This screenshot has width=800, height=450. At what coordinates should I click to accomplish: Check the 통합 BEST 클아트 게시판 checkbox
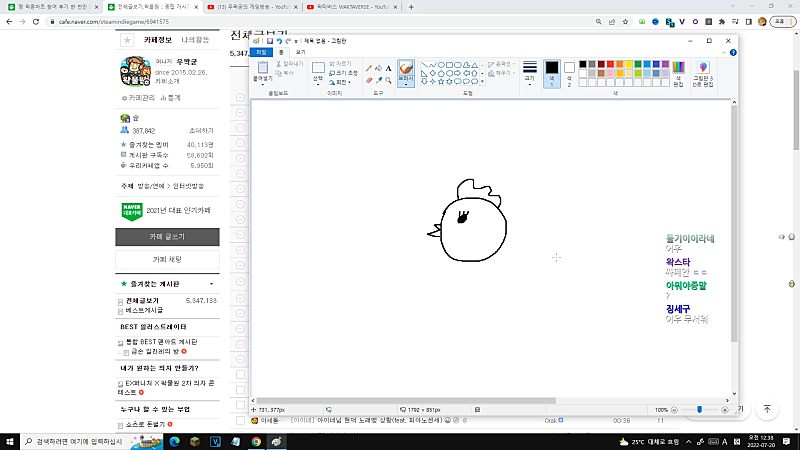pos(122,343)
